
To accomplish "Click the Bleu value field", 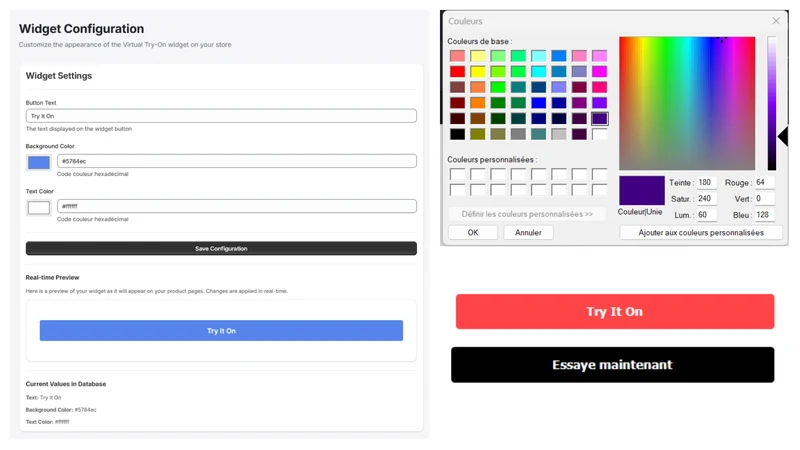I will [764, 215].
